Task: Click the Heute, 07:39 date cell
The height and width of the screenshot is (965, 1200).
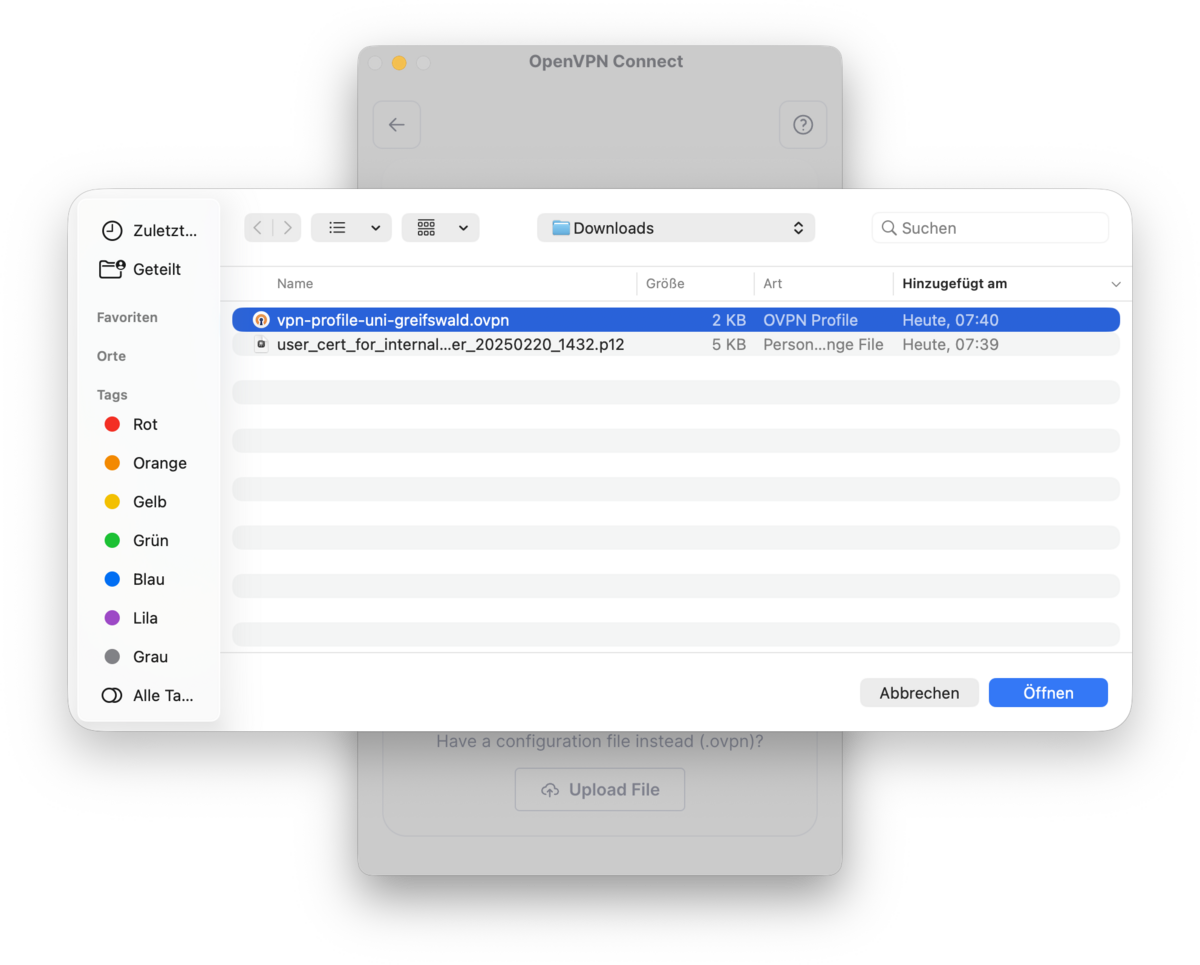Action: coord(950,344)
